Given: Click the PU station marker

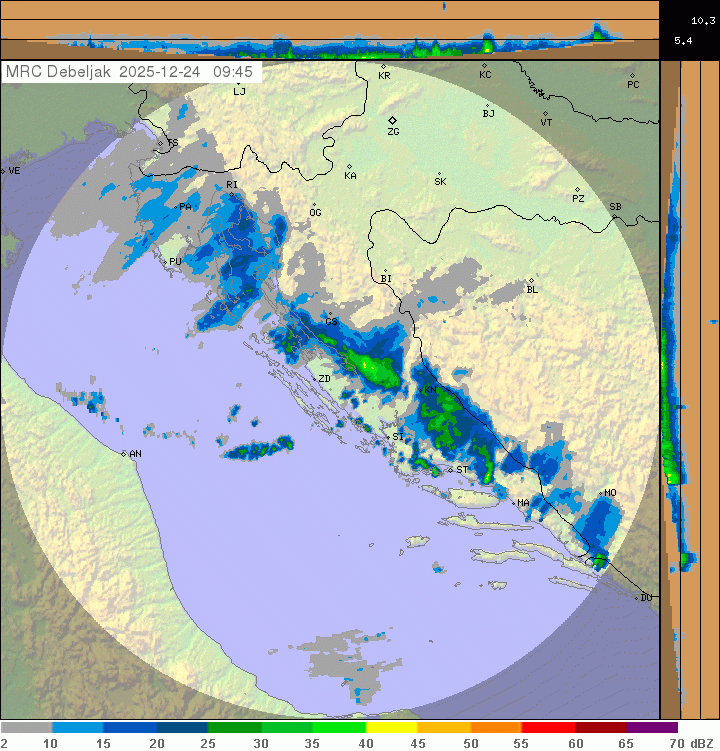Looking at the screenshot, I should [167, 261].
